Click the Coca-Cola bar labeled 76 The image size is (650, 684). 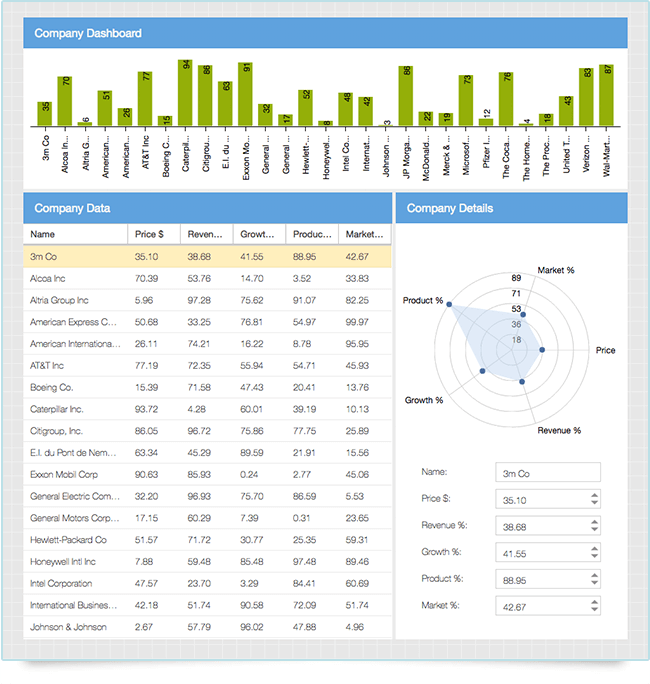pos(506,99)
